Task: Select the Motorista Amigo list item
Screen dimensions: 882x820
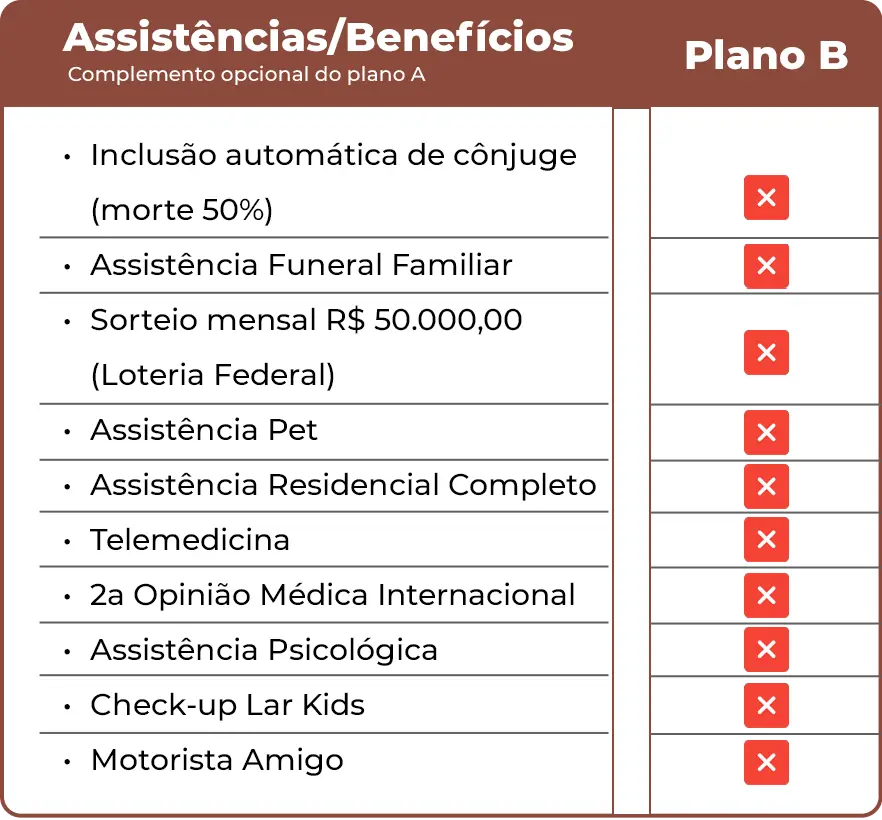Action: (x=217, y=760)
